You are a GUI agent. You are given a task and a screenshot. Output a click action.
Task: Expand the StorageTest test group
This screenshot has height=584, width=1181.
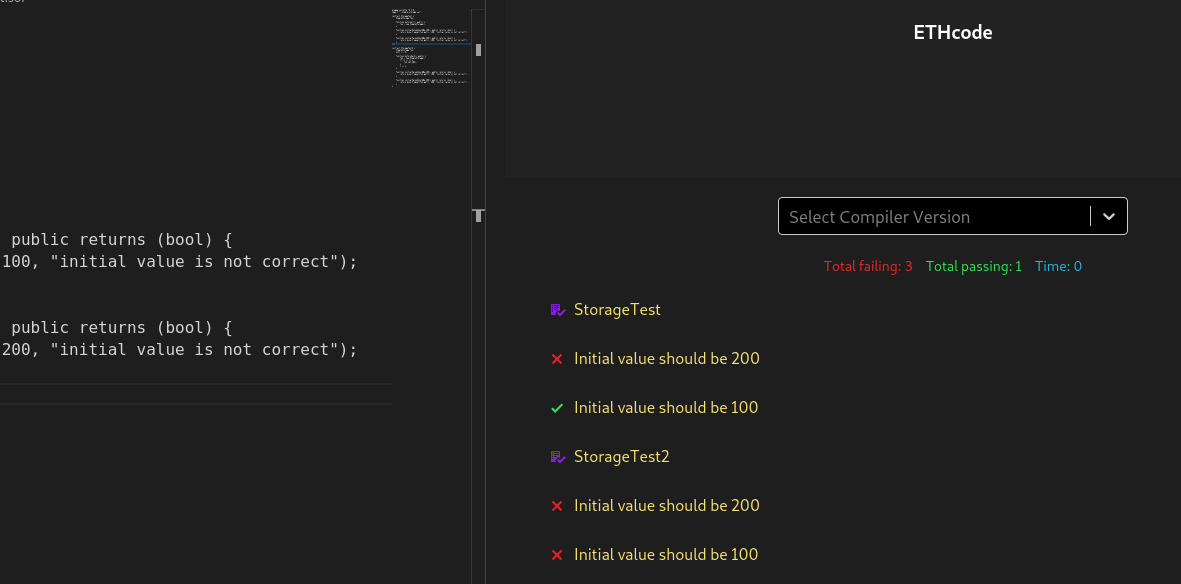(x=617, y=310)
